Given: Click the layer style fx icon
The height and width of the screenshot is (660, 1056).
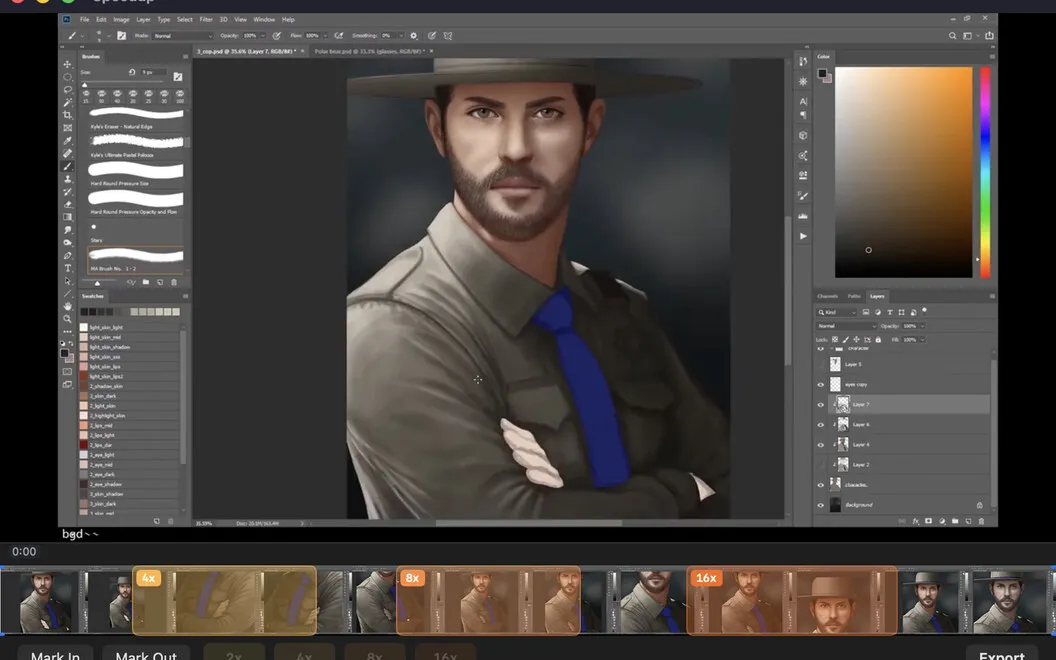Looking at the screenshot, I should click(x=916, y=521).
